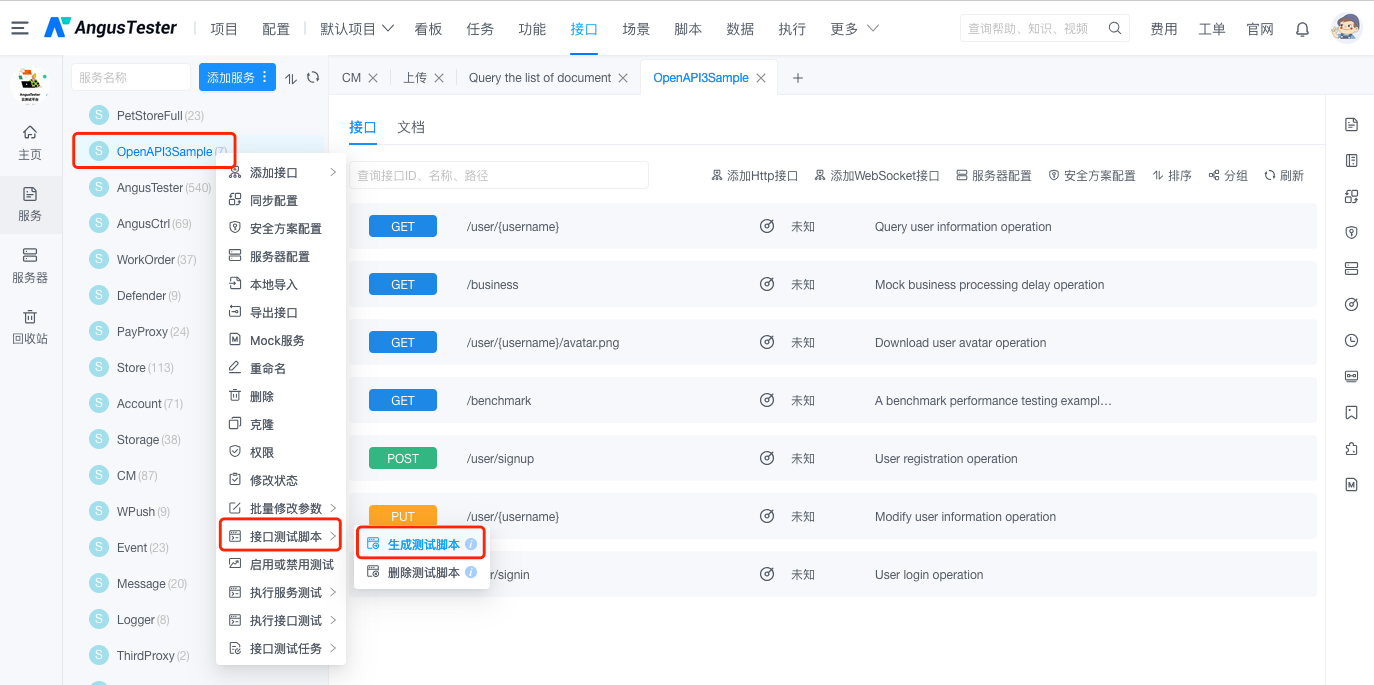Select AngusTester service in list
1374x685 pixels.
click(150, 188)
